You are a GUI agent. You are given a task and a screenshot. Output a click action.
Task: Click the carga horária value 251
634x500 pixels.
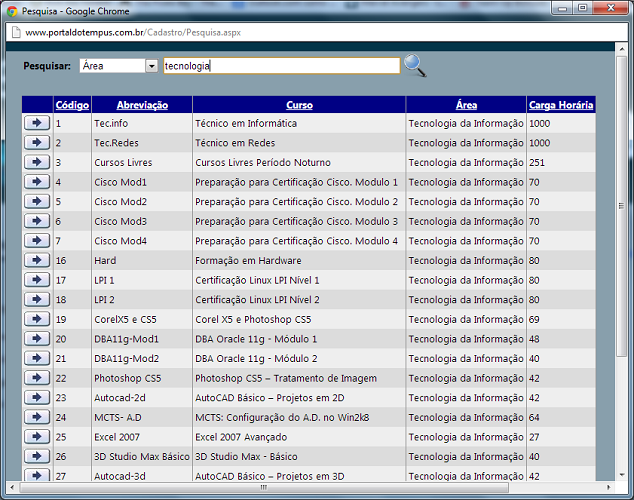click(x=537, y=162)
